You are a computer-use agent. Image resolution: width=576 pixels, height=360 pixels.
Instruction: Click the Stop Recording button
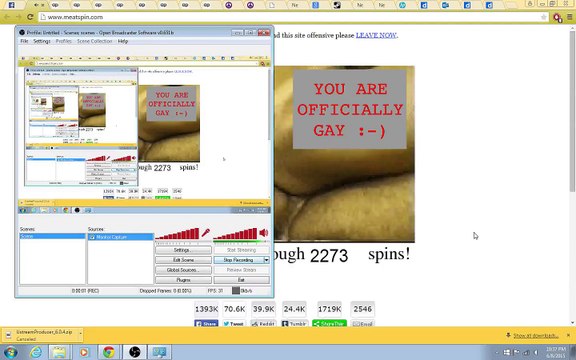click(238, 260)
